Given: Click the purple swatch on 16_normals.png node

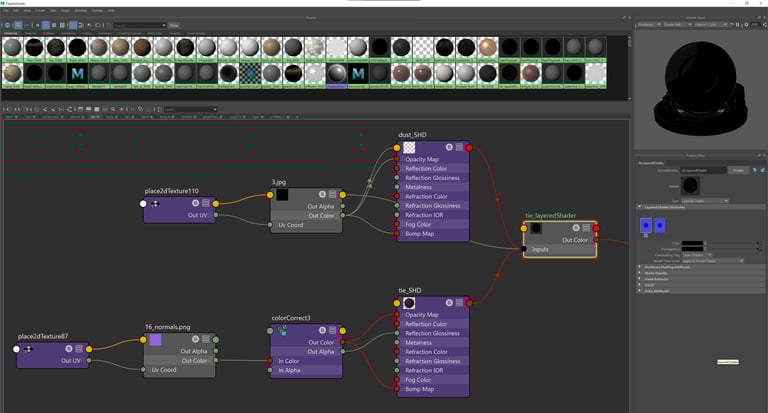Looking at the screenshot, I should tap(155, 340).
